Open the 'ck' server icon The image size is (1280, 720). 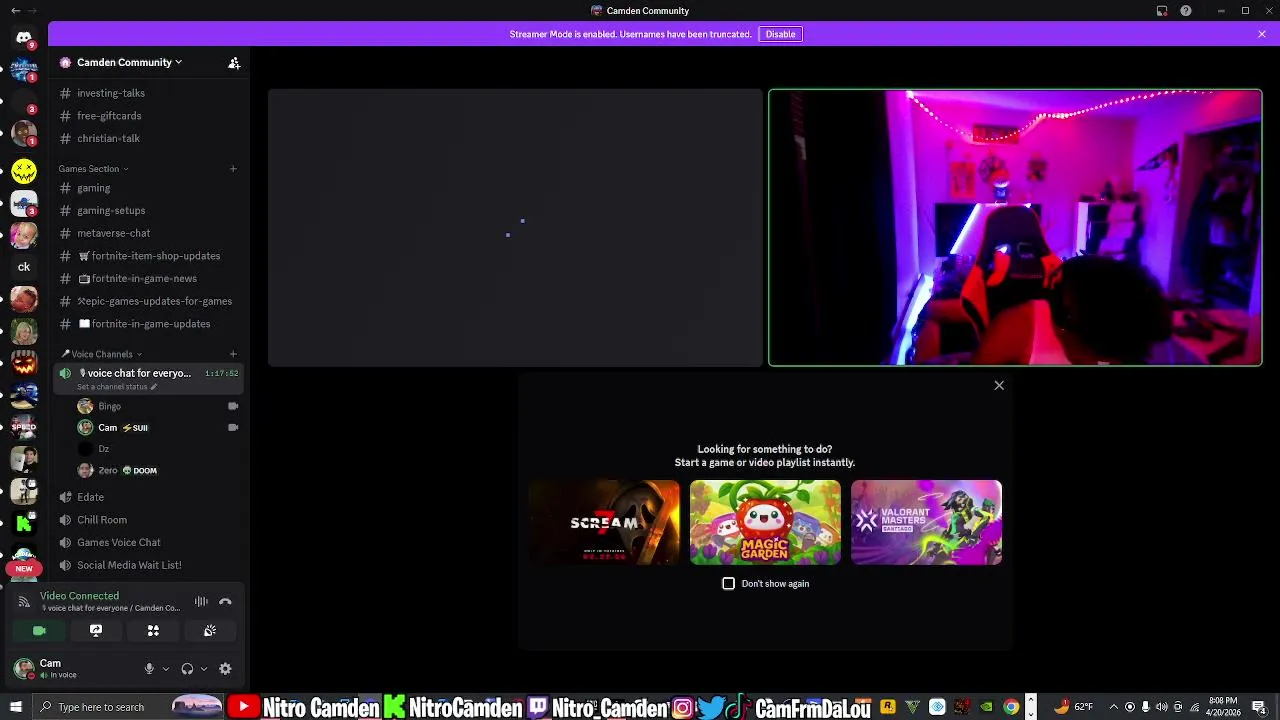[24, 267]
